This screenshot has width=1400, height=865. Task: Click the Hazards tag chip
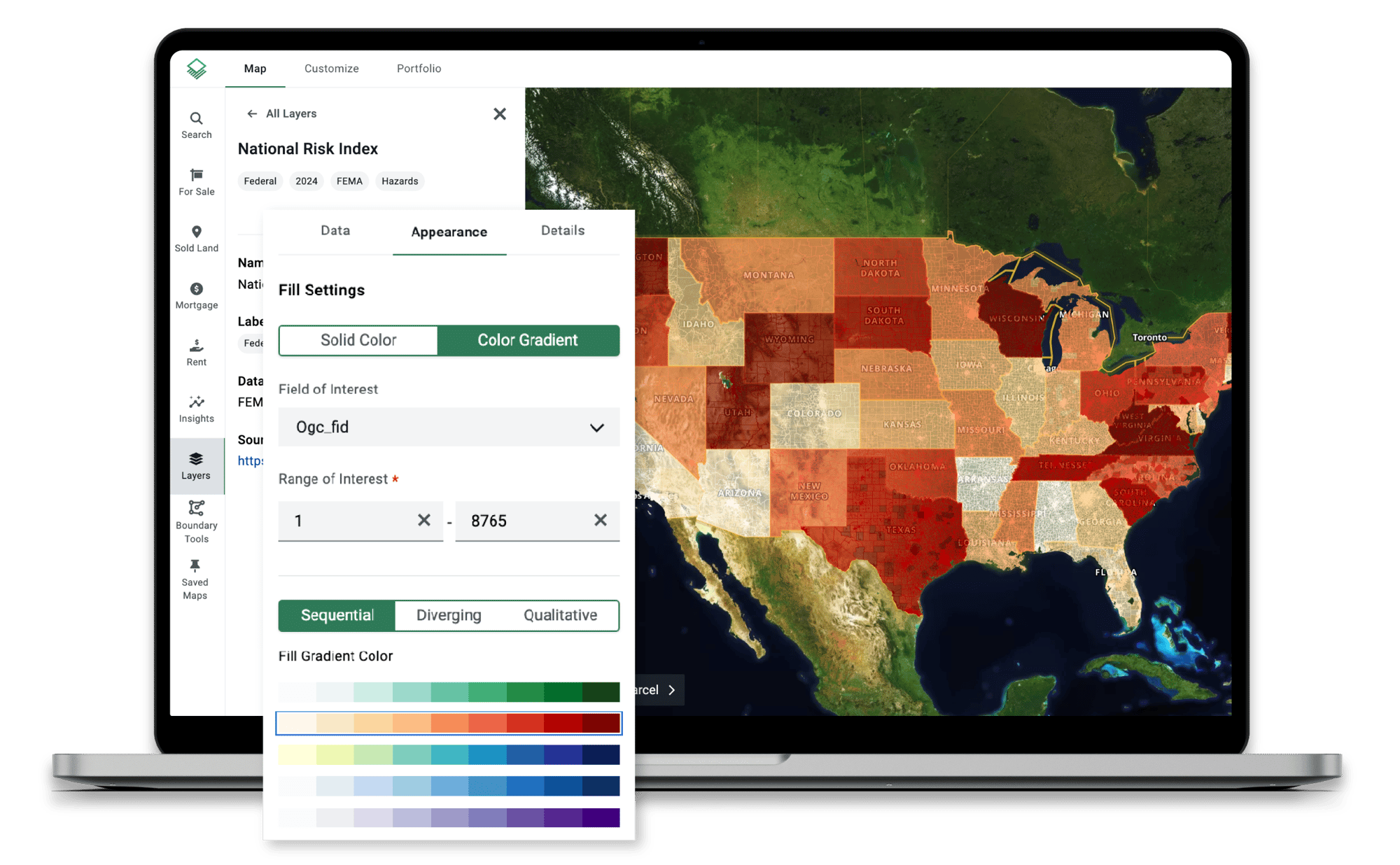tap(400, 181)
